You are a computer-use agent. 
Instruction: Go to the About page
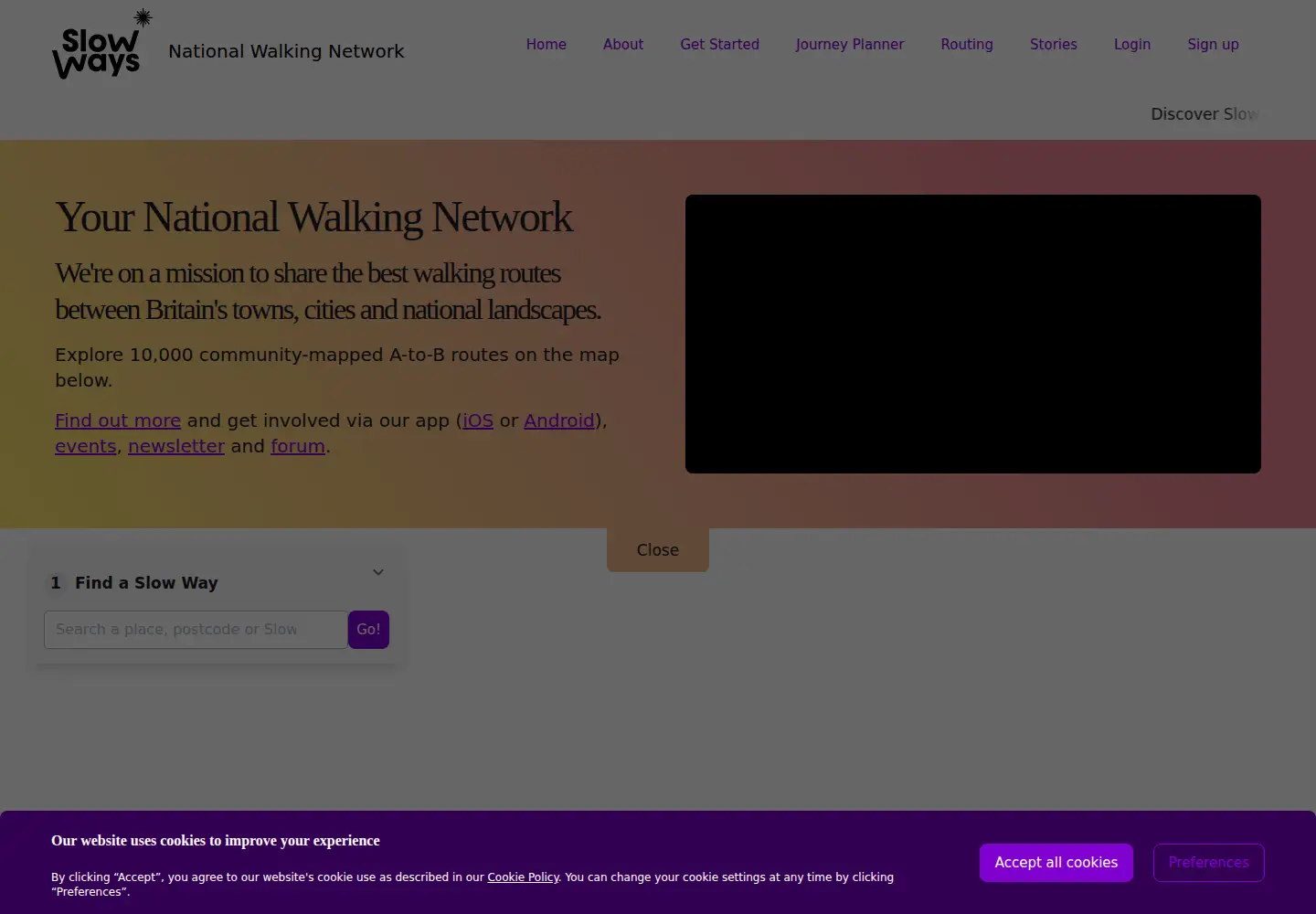623,44
